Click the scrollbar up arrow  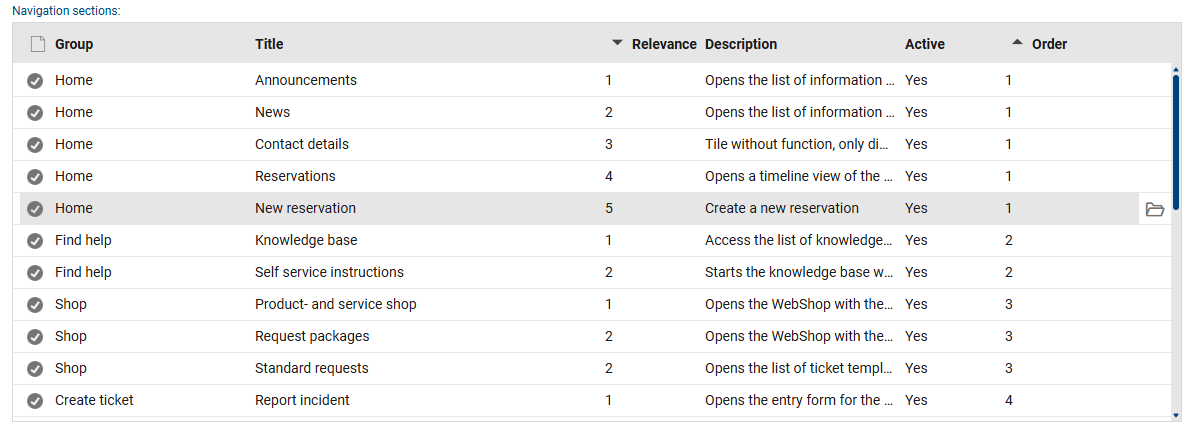1176,70
